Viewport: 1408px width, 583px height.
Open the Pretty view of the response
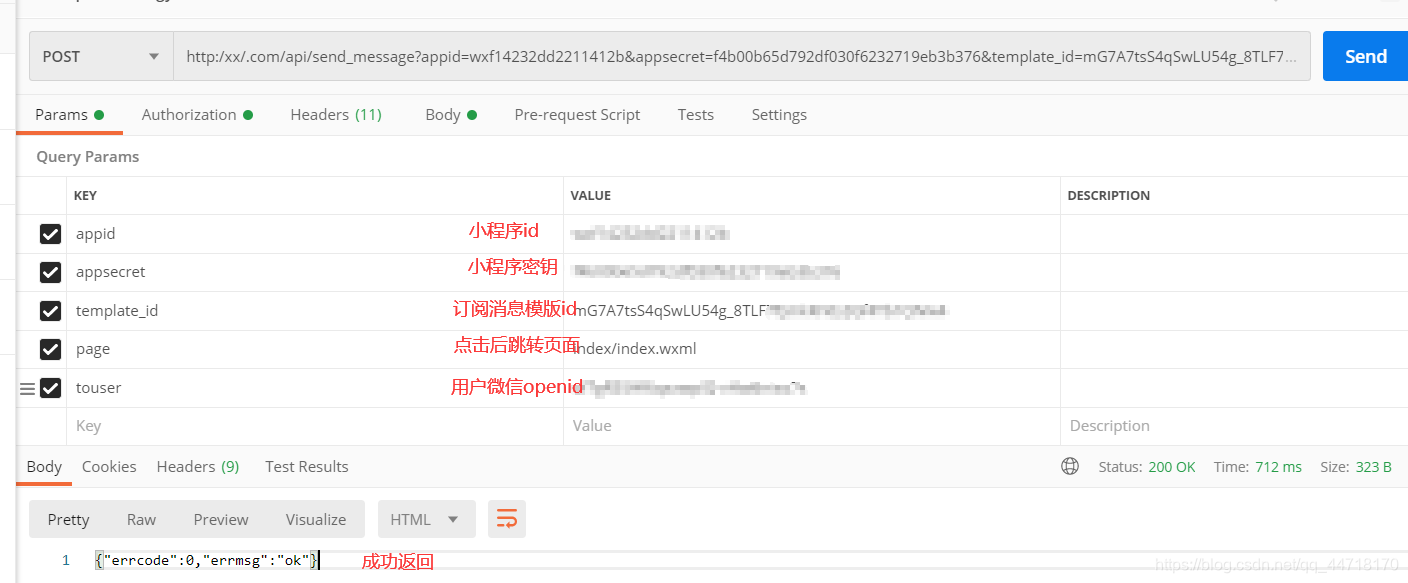point(67,518)
